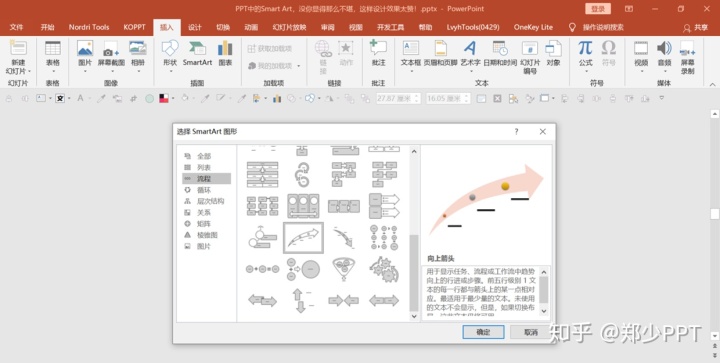Select the Funnel SmartArt layout

click(343, 269)
